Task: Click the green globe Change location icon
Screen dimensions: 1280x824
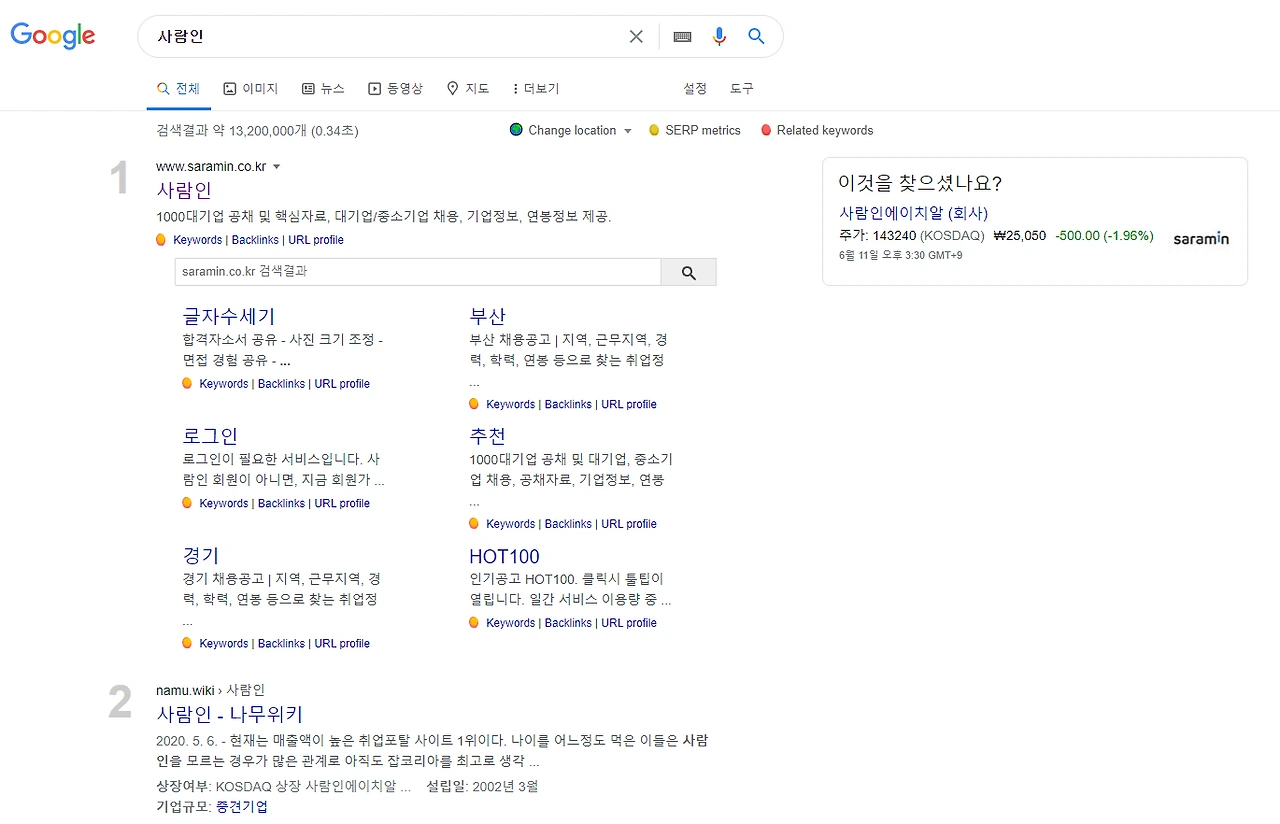Action: [516, 130]
